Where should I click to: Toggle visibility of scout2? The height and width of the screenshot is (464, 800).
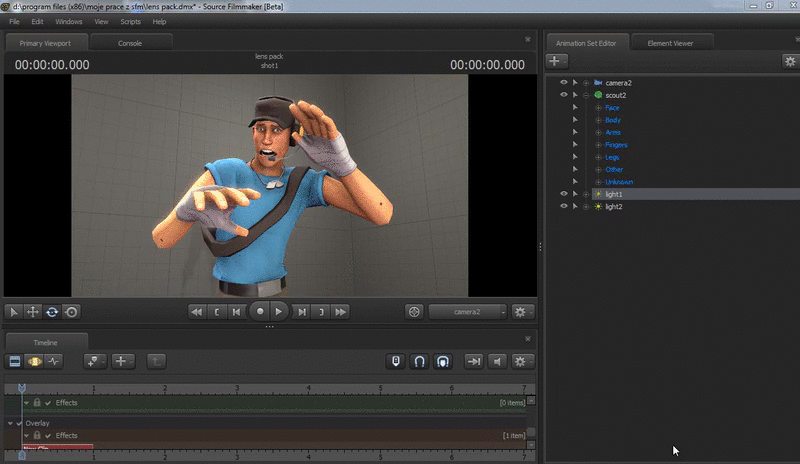click(x=563, y=95)
